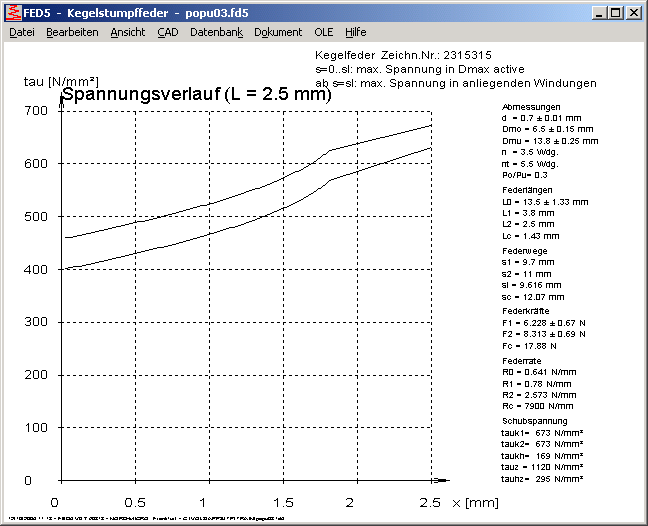Click the Spannungsverlauf chart title
The width and height of the screenshot is (648, 526).
click(196, 96)
